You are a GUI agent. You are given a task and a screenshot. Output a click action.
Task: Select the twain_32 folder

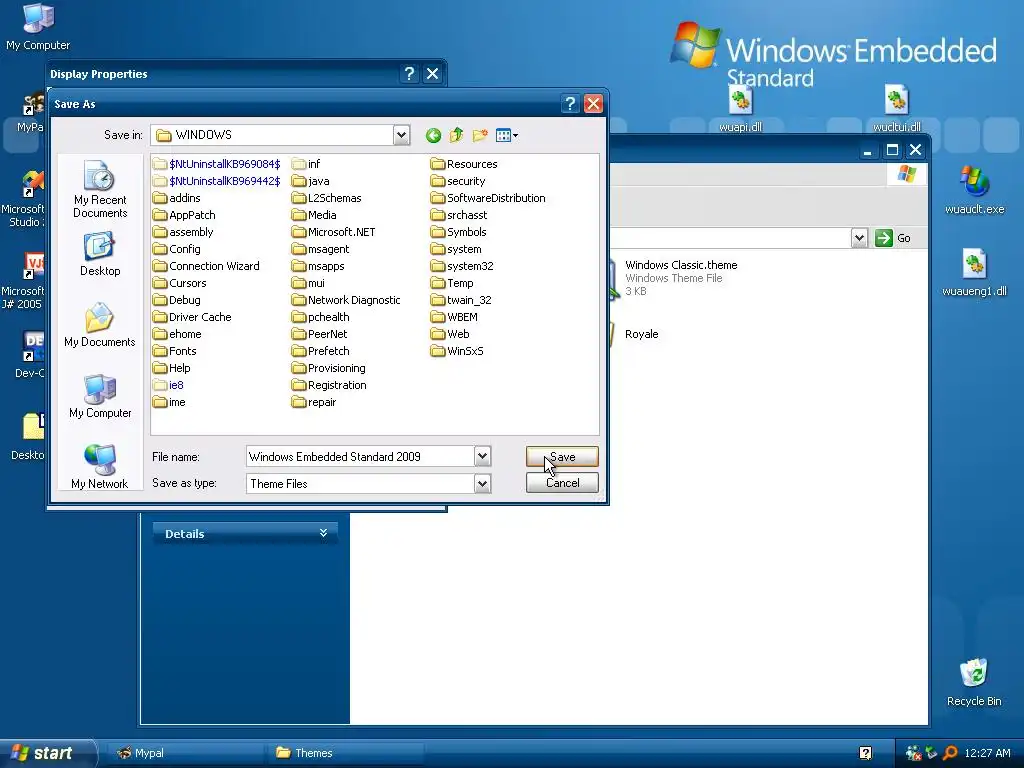coord(462,300)
